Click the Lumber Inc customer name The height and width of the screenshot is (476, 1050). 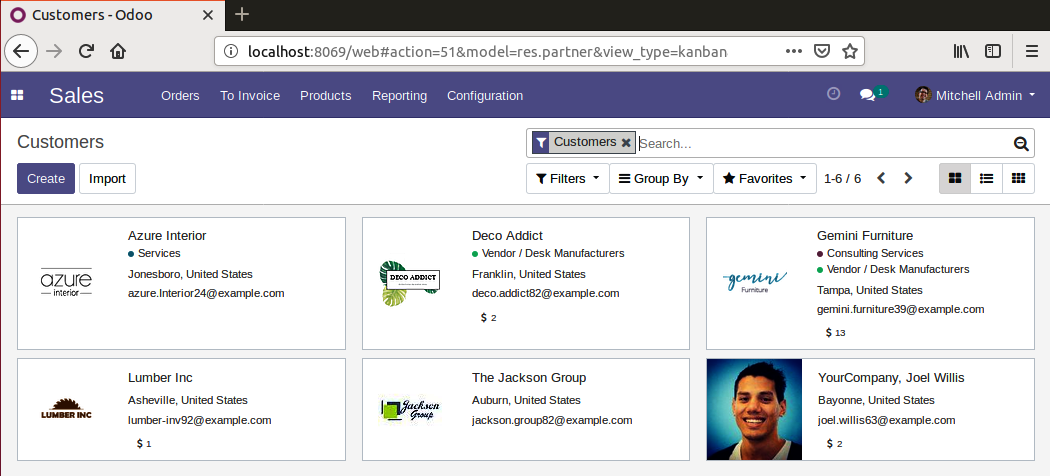pos(160,378)
